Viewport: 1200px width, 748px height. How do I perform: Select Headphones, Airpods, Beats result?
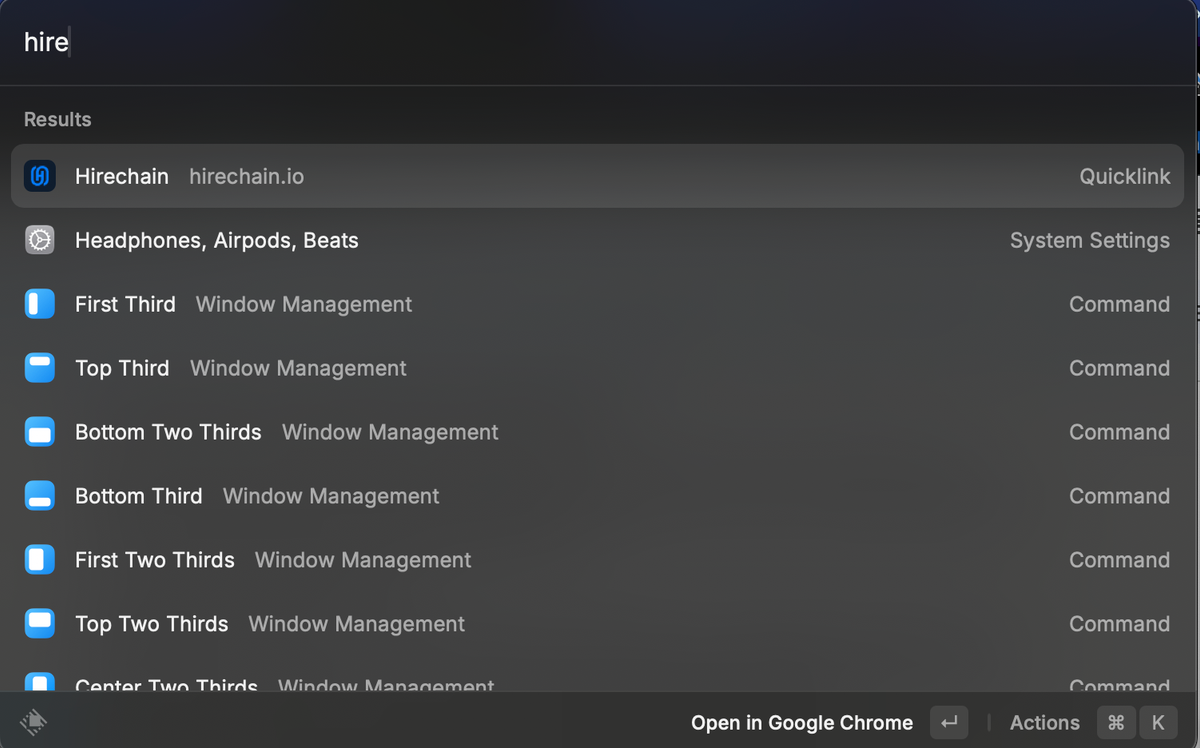point(597,240)
